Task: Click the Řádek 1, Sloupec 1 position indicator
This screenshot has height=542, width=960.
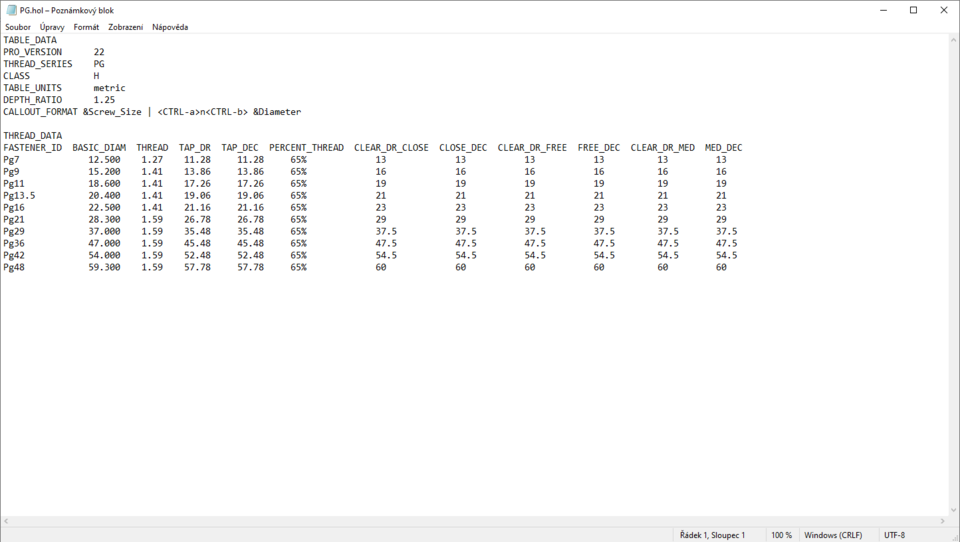Action: [712, 535]
